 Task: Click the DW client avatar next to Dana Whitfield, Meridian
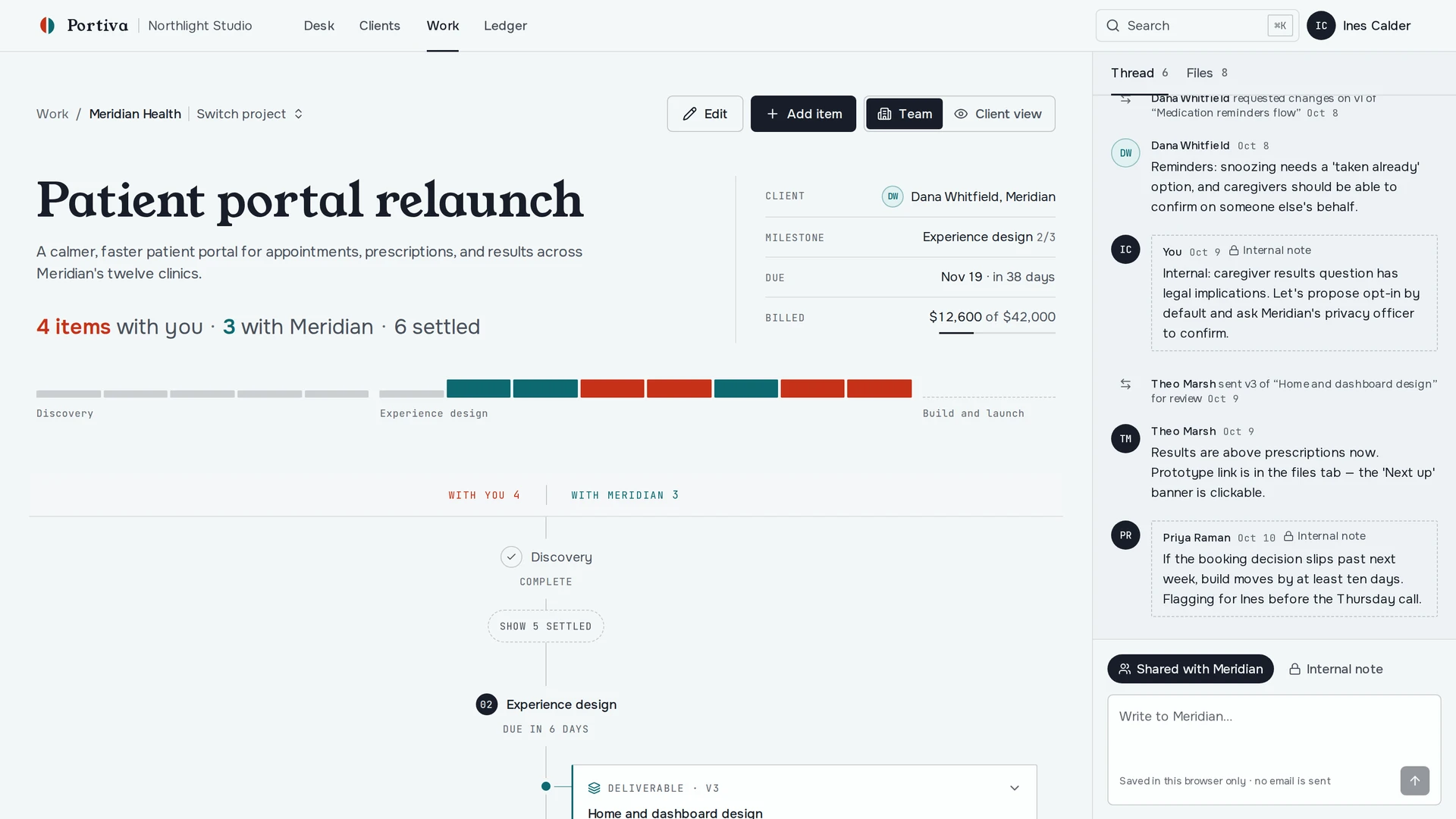pyautogui.click(x=893, y=196)
